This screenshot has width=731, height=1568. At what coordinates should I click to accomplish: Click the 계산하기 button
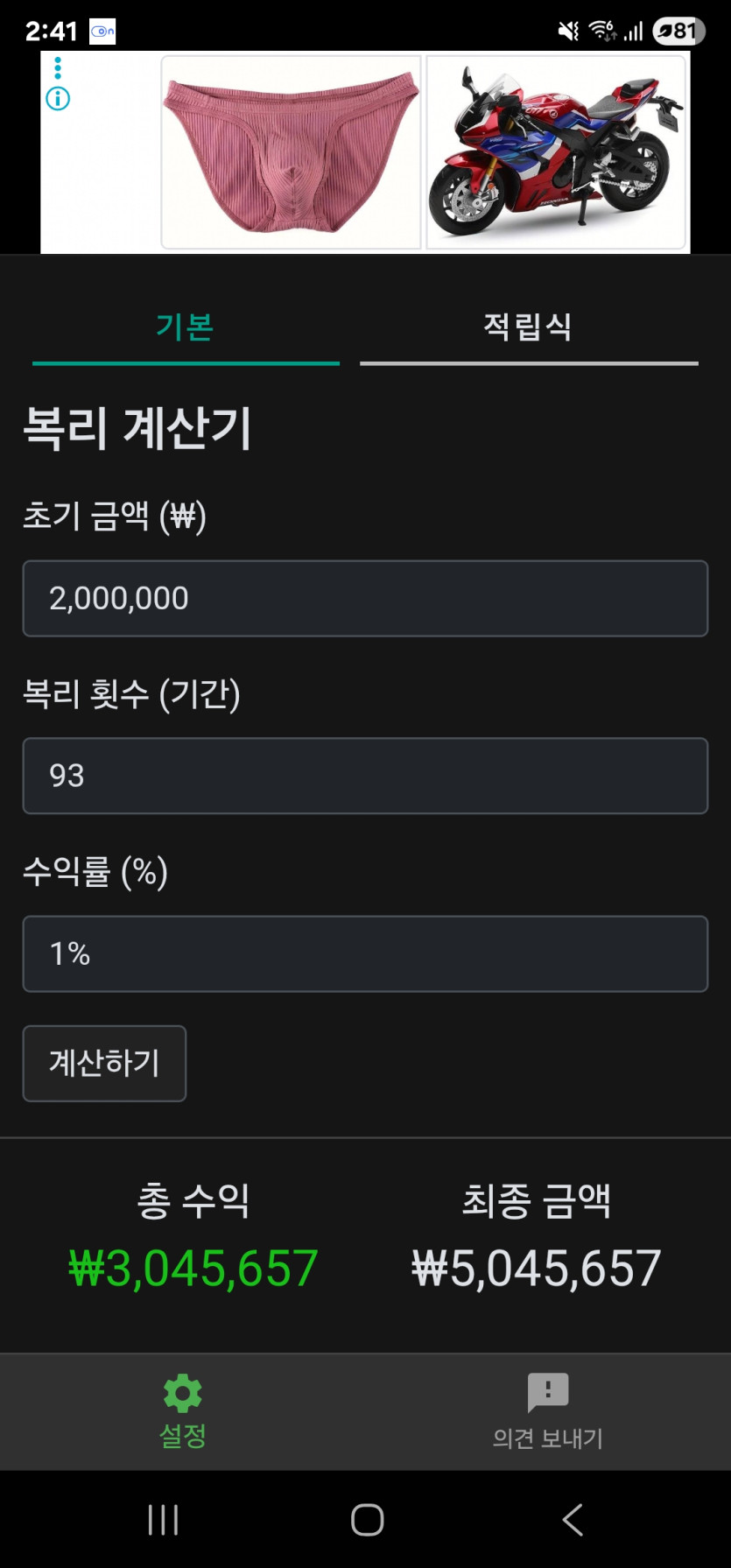pos(104,1063)
